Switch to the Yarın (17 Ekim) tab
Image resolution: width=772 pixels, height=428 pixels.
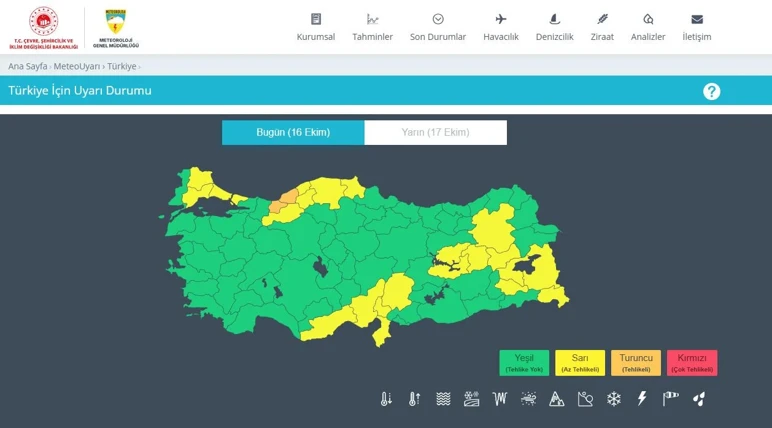point(436,132)
